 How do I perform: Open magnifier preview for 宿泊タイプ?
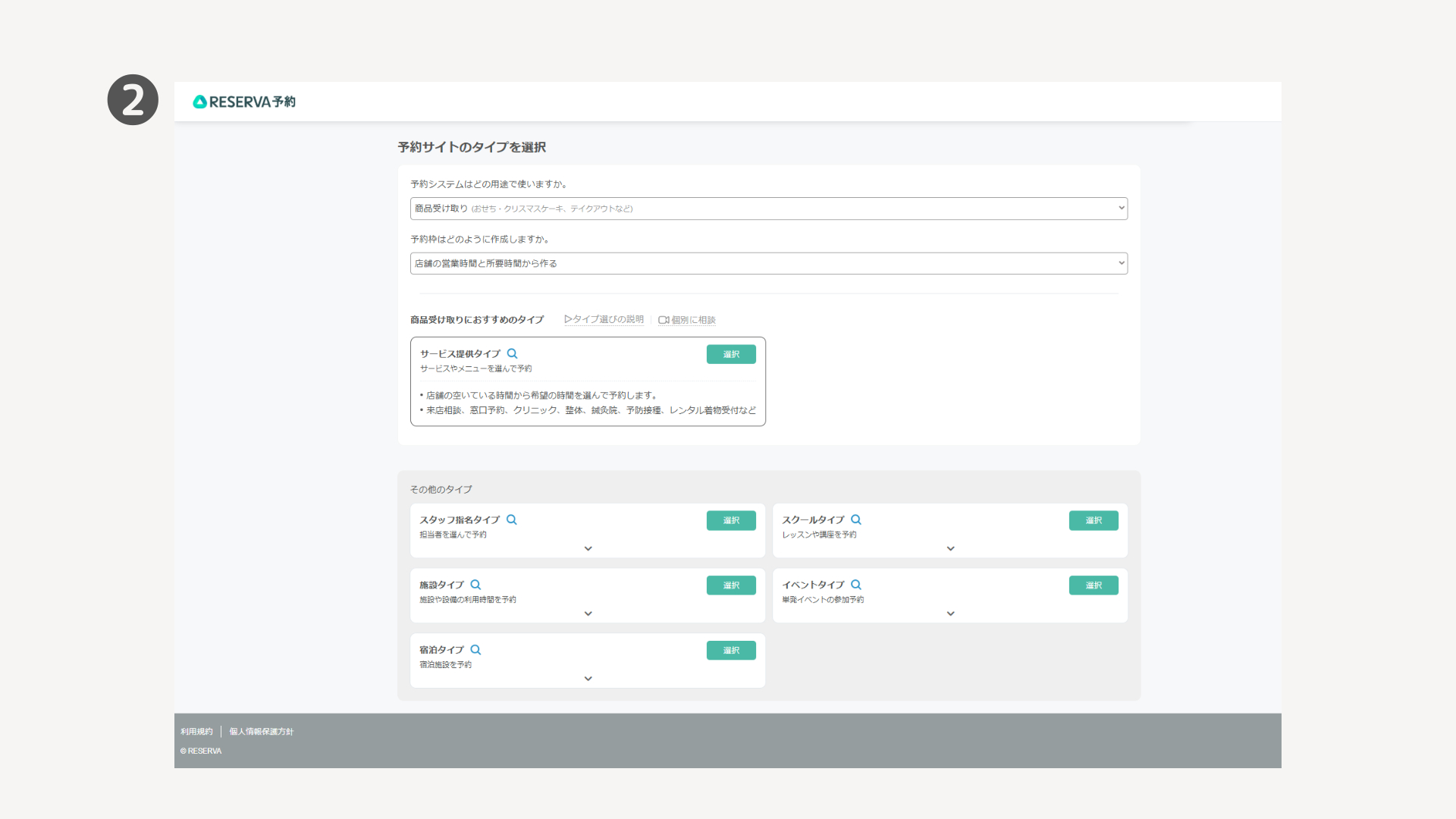pos(475,650)
